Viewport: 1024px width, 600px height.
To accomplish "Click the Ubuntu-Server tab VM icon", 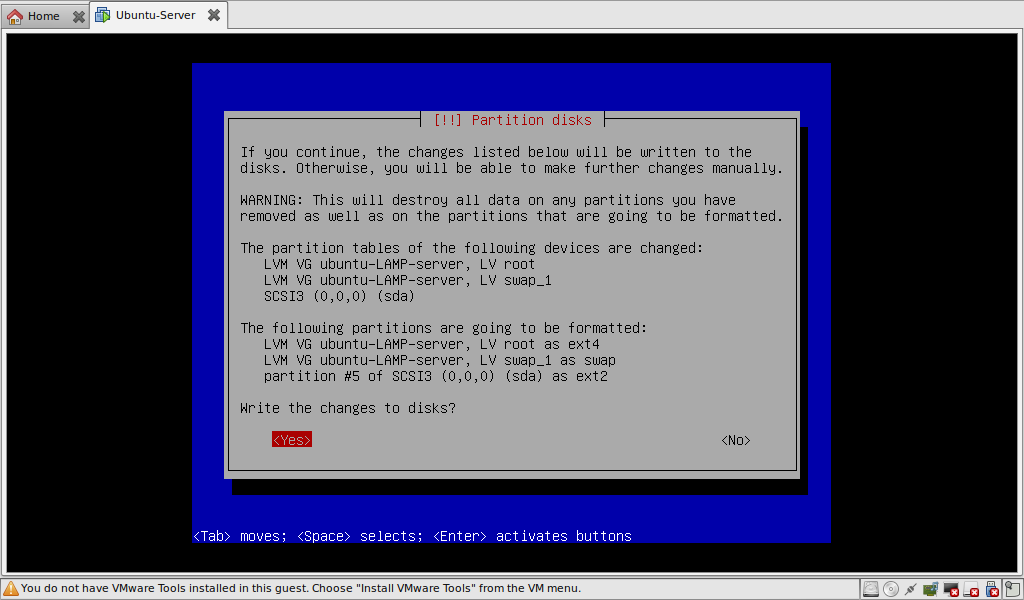I will [x=103, y=15].
